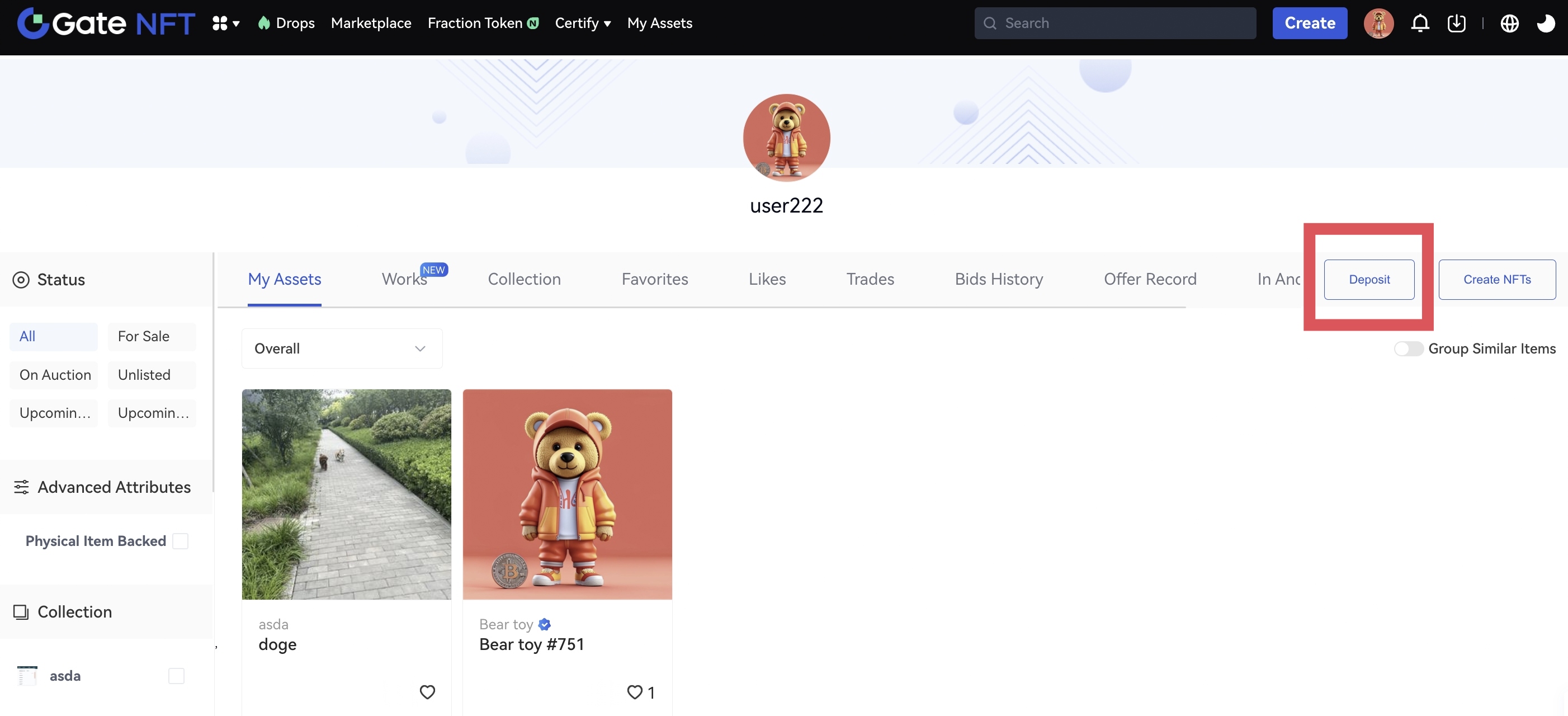Click the notification bell icon
Image resolution: width=1568 pixels, height=716 pixels.
click(1419, 23)
